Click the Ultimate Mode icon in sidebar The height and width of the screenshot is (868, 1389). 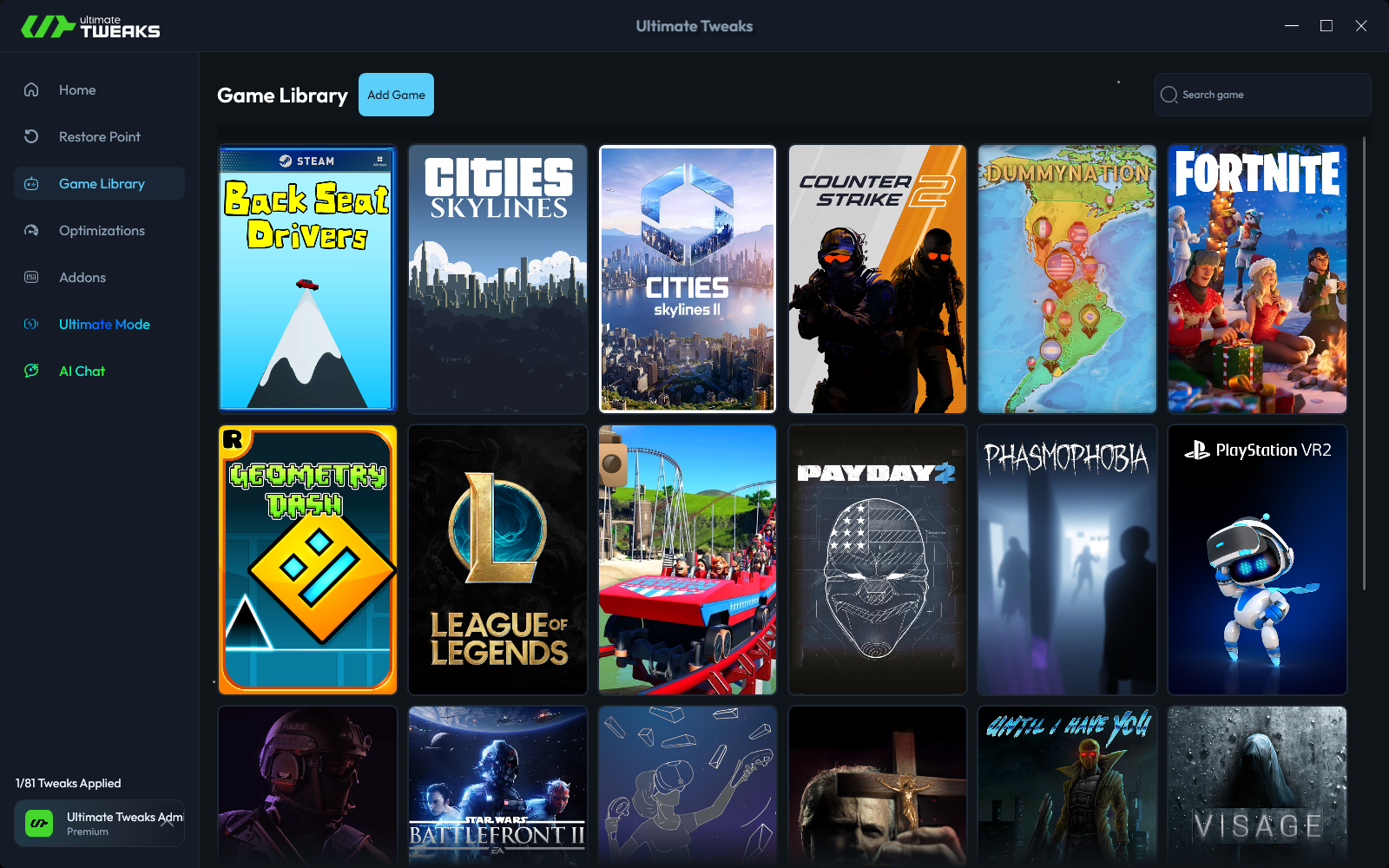click(x=31, y=324)
